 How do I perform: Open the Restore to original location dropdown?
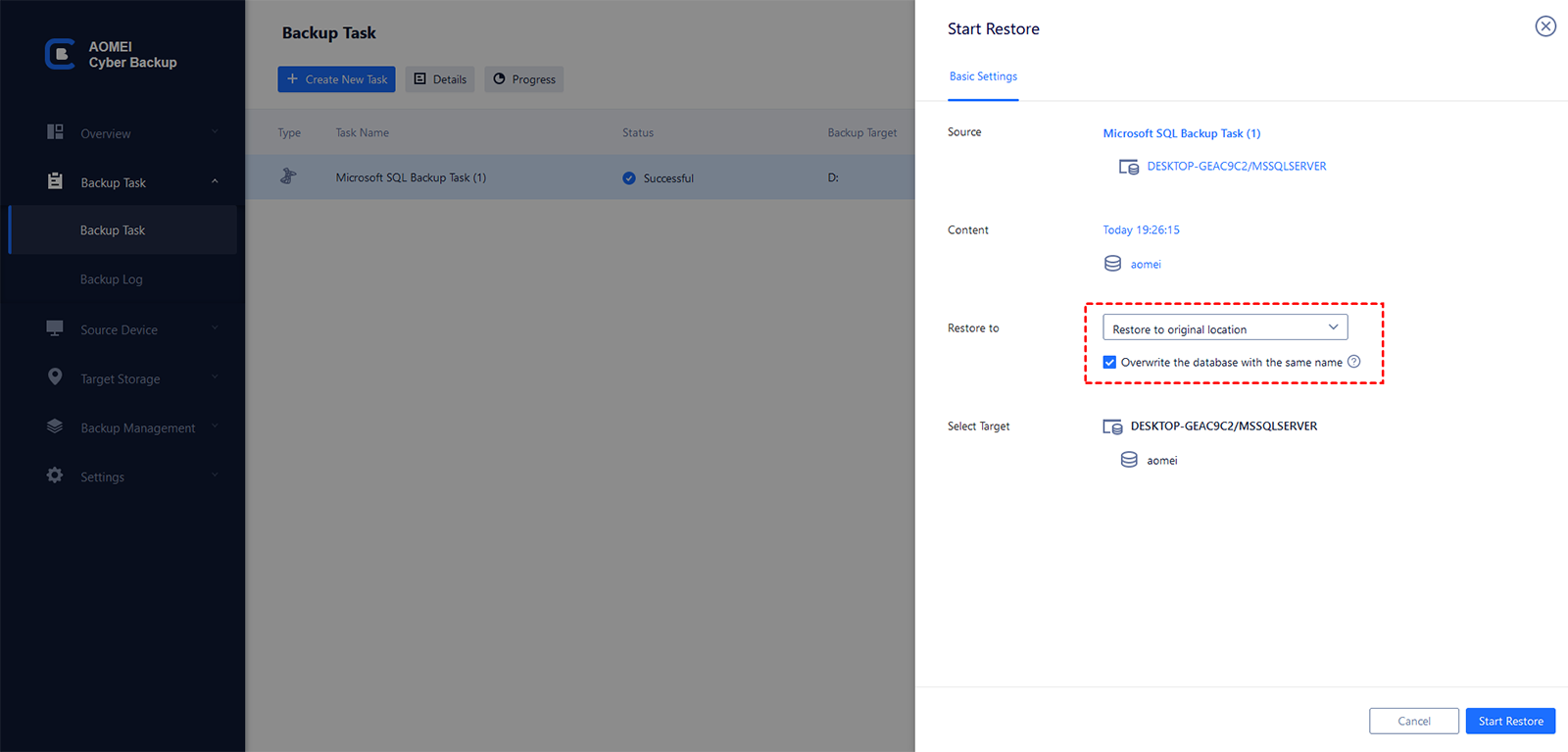1225,327
